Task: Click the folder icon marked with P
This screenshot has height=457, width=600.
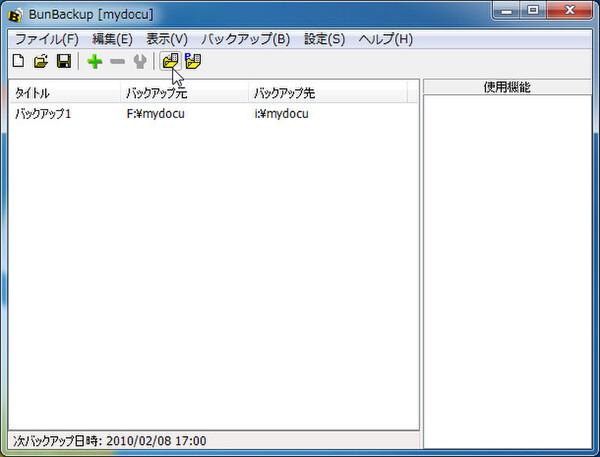Action: click(x=193, y=61)
